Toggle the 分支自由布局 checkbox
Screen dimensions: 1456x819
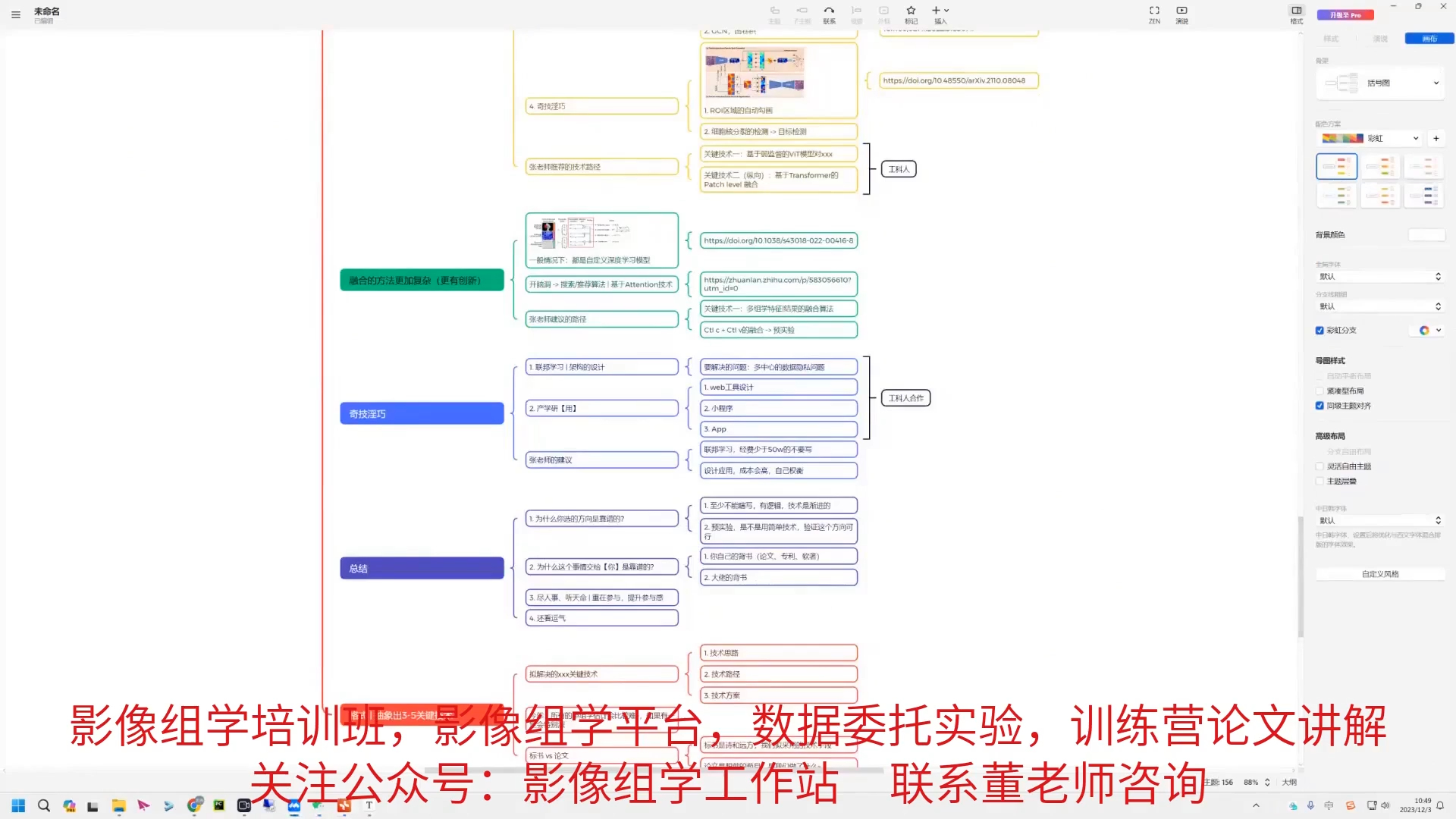click(x=1319, y=452)
